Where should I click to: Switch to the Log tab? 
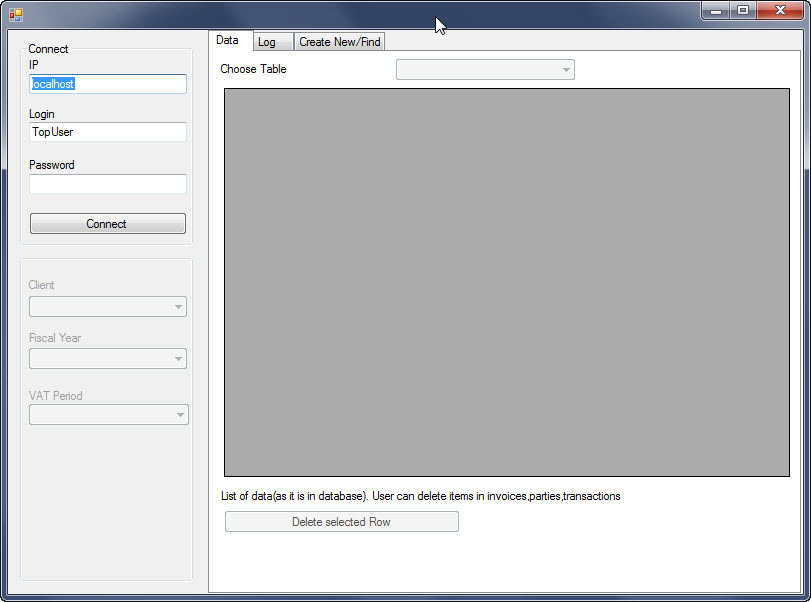[x=267, y=42]
